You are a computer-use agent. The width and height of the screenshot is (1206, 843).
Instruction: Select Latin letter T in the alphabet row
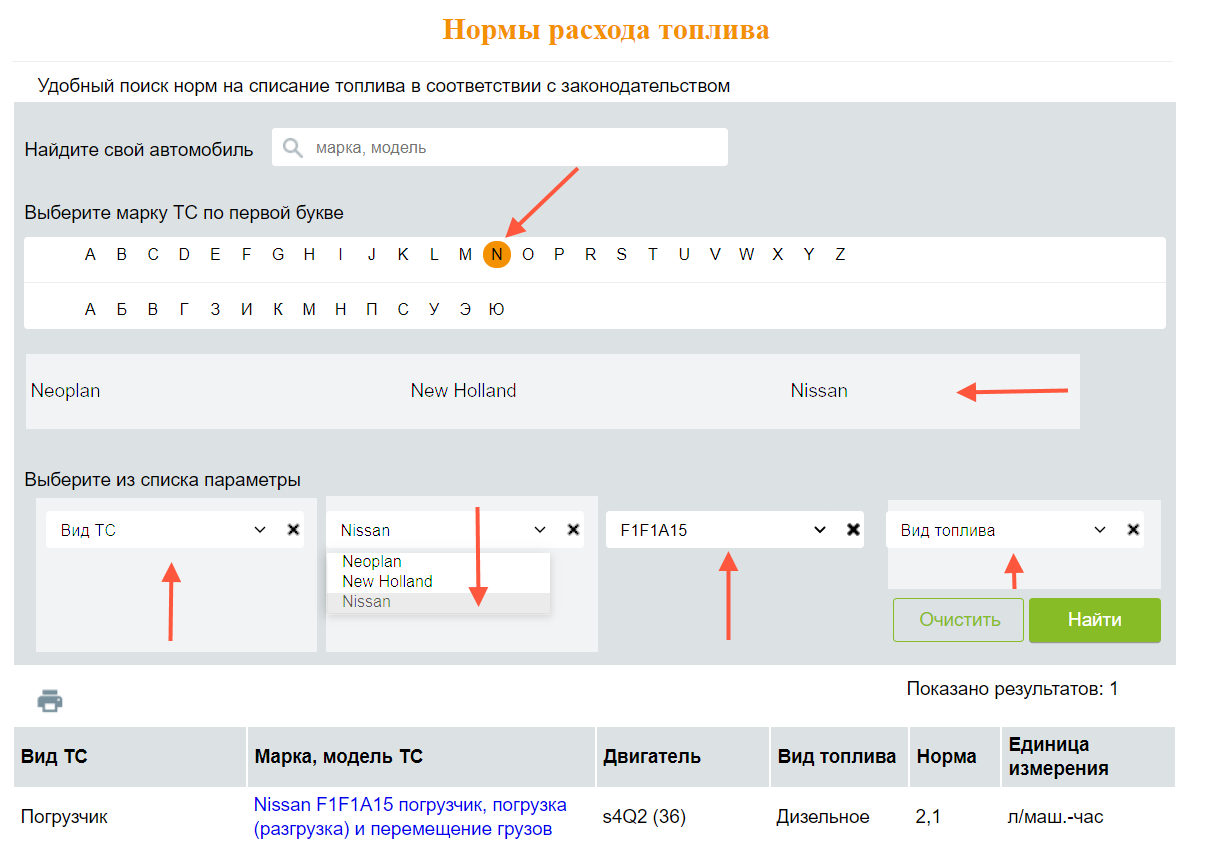point(652,255)
